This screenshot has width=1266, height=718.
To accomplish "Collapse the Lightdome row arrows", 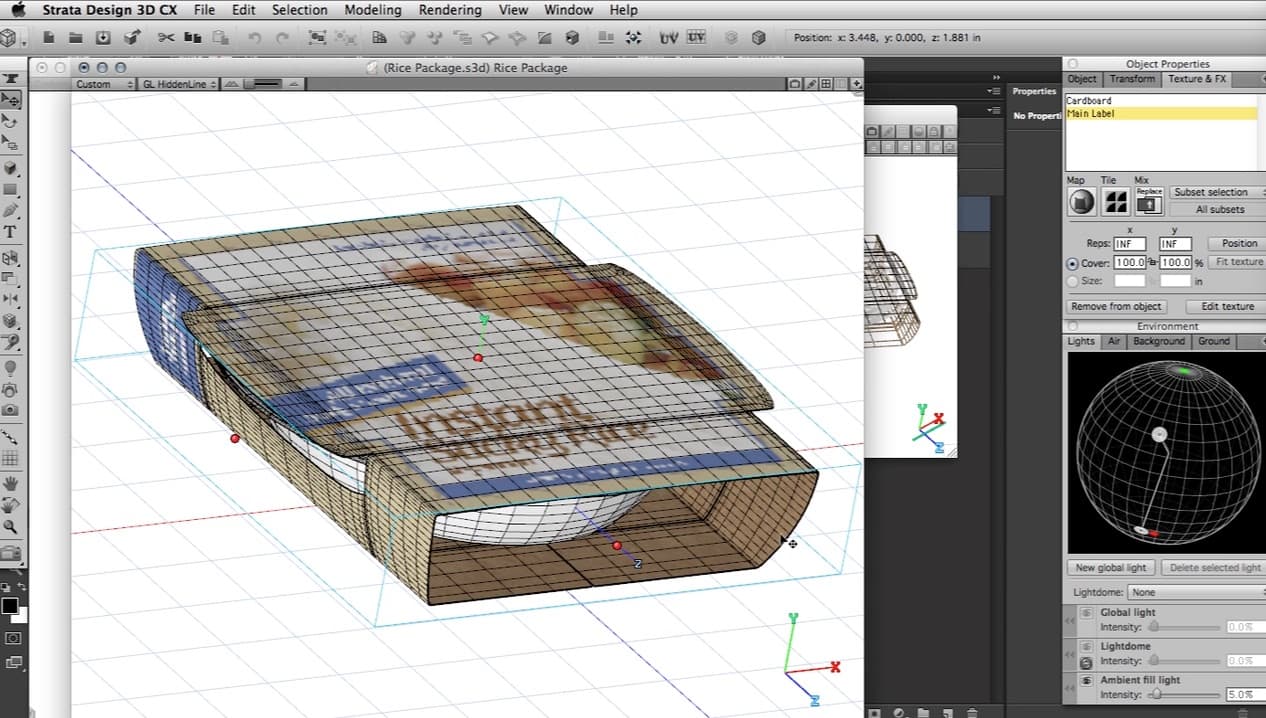I will [x=1071, y=654].
